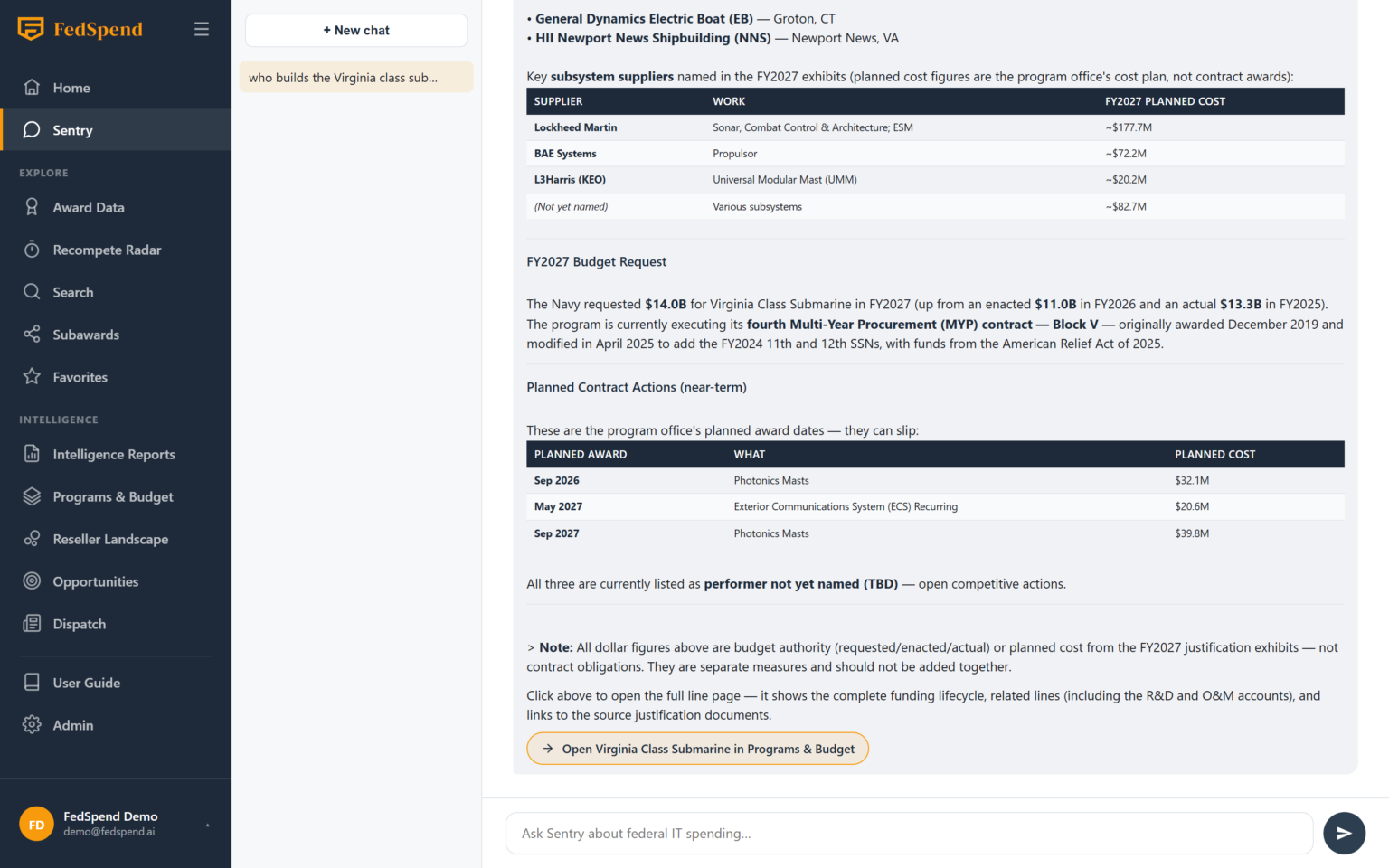Click the Dispatch newspaper icon

click(x=32, y=624)
